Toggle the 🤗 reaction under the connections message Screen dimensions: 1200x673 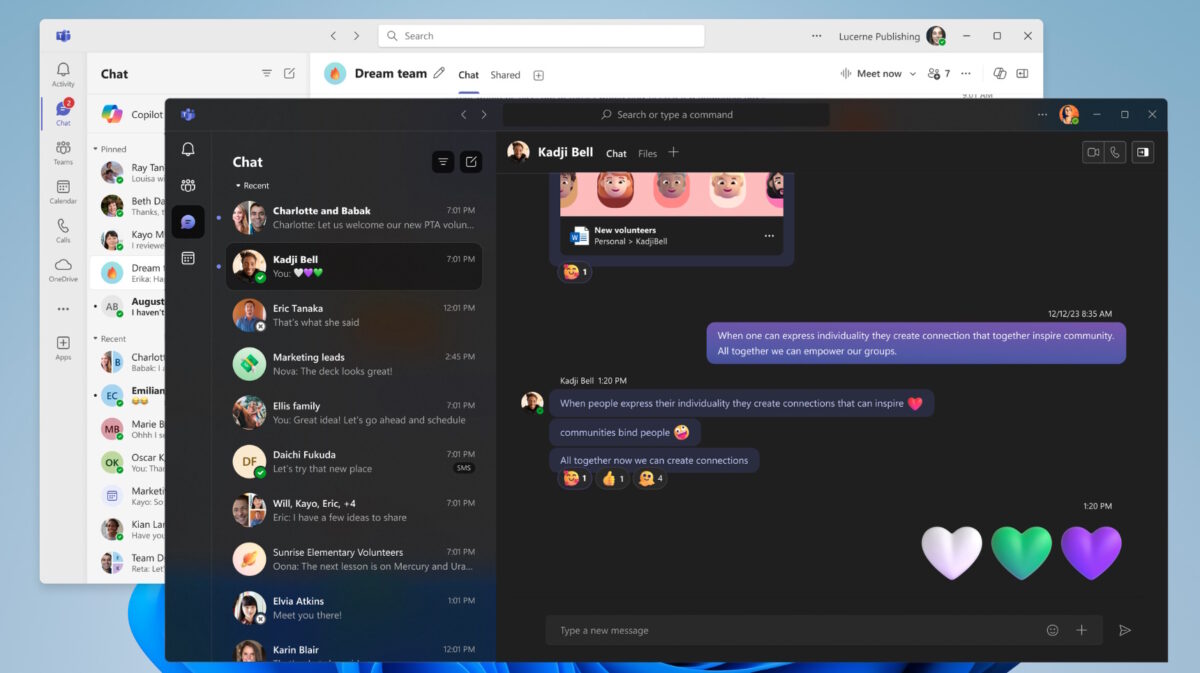(650, 478)
